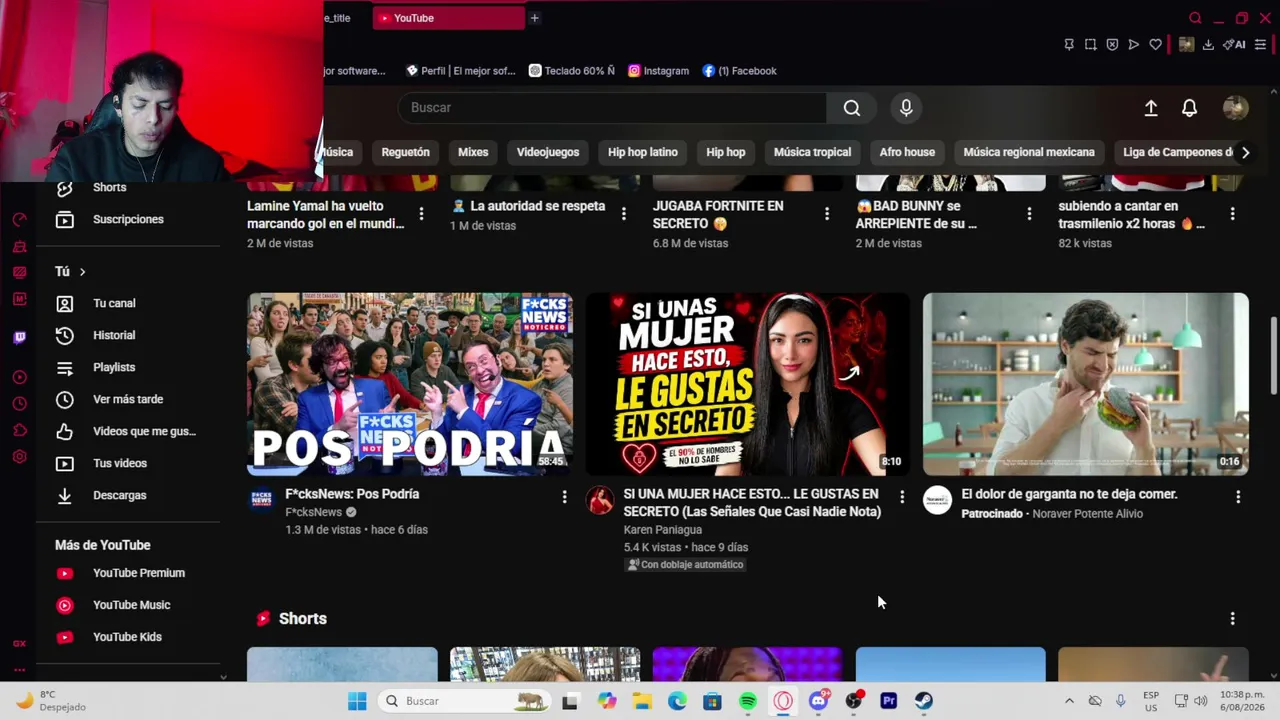Open the Opera search tabs magnifier
The image size is (1280, 720).
[1195, 18]
